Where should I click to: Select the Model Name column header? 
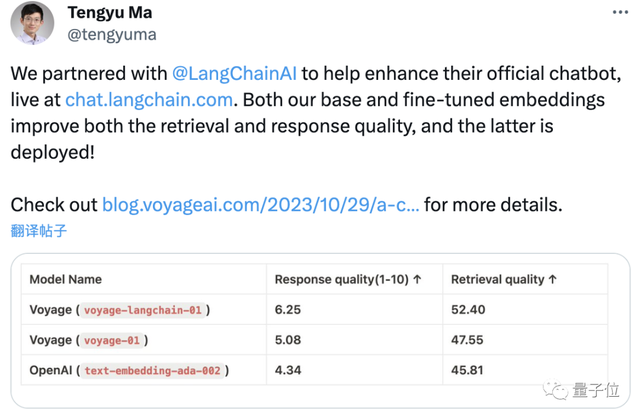click(65, 280)
